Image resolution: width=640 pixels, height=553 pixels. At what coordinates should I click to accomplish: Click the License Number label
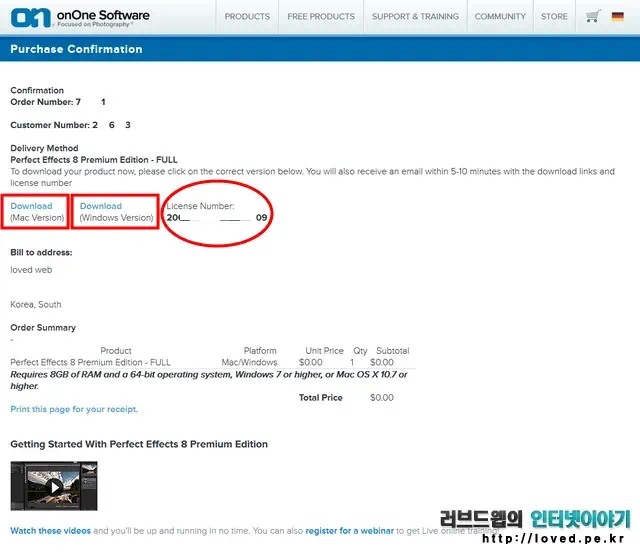coord(200,206)
